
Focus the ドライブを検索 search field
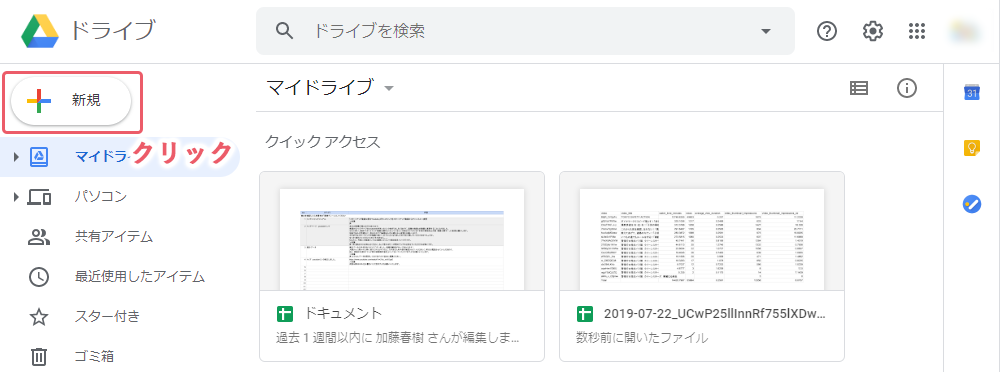point(525,31)
